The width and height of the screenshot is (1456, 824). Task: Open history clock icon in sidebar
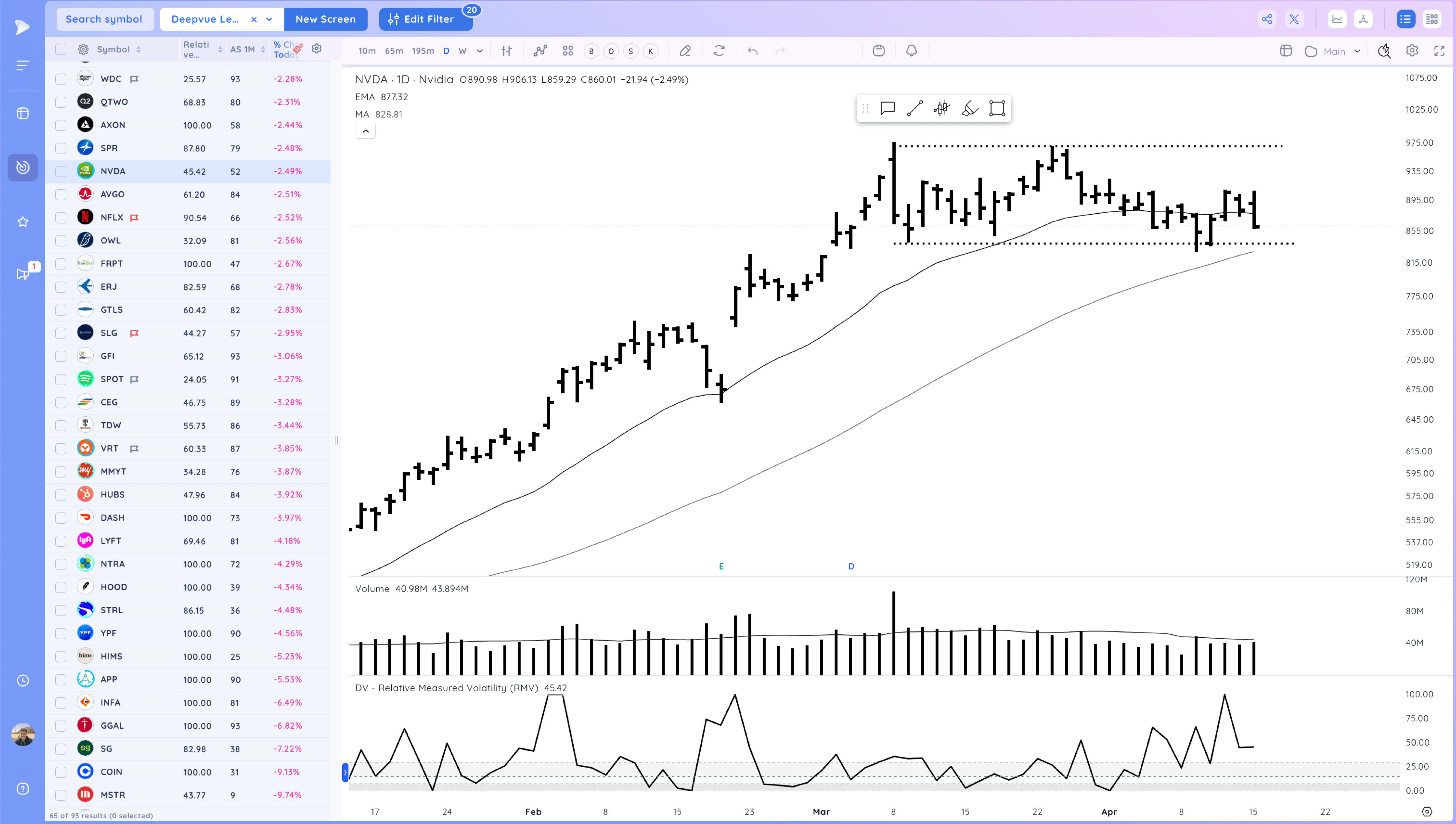(23, 681)
